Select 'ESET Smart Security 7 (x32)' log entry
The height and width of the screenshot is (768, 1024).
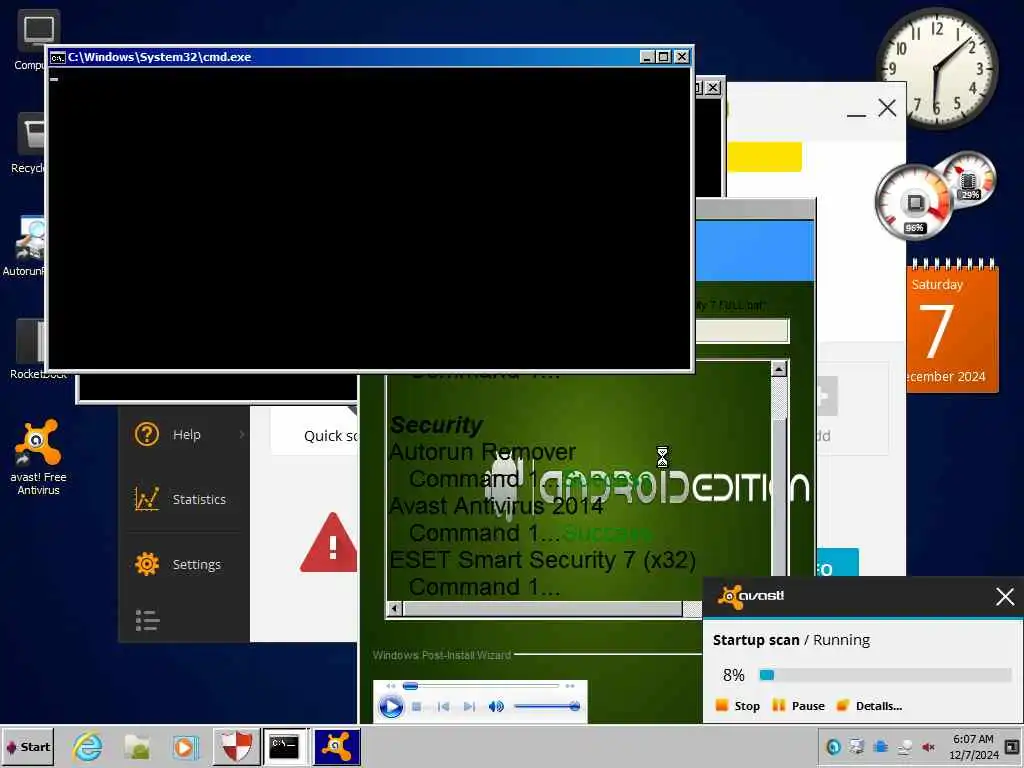[x=543, y=560]
